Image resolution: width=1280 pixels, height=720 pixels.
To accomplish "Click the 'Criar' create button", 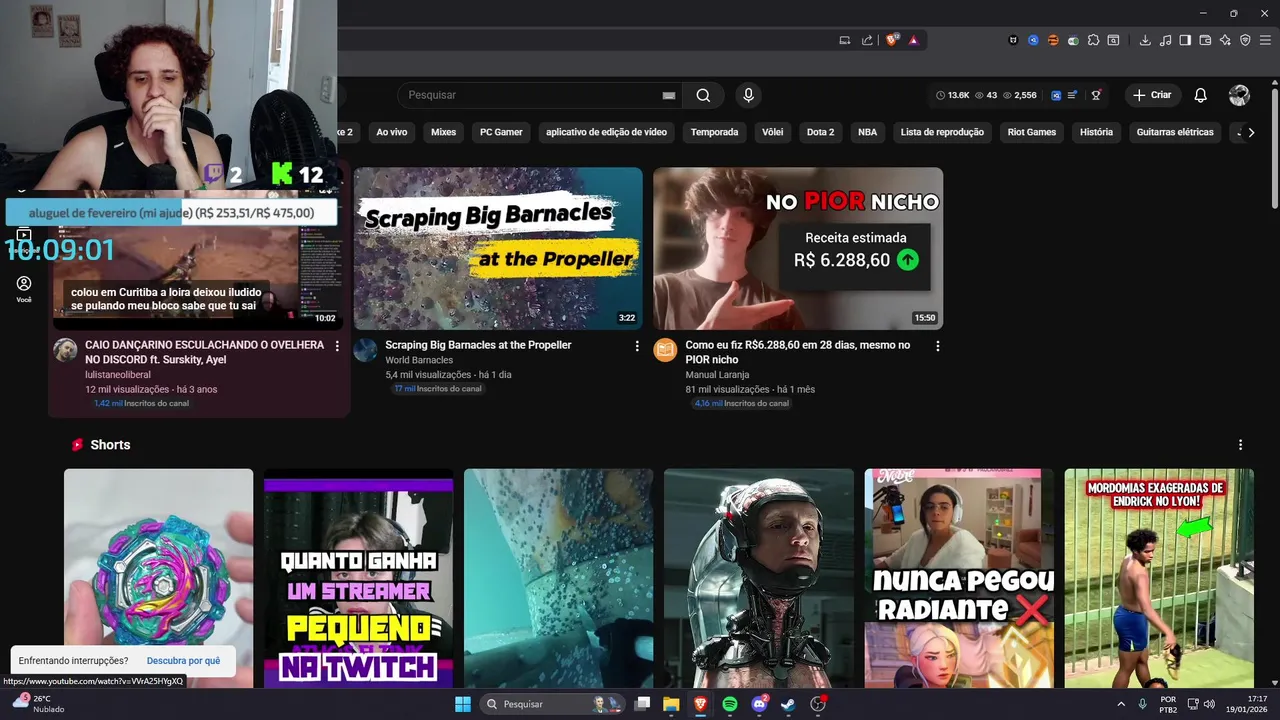I will (x=1152, y=95).
